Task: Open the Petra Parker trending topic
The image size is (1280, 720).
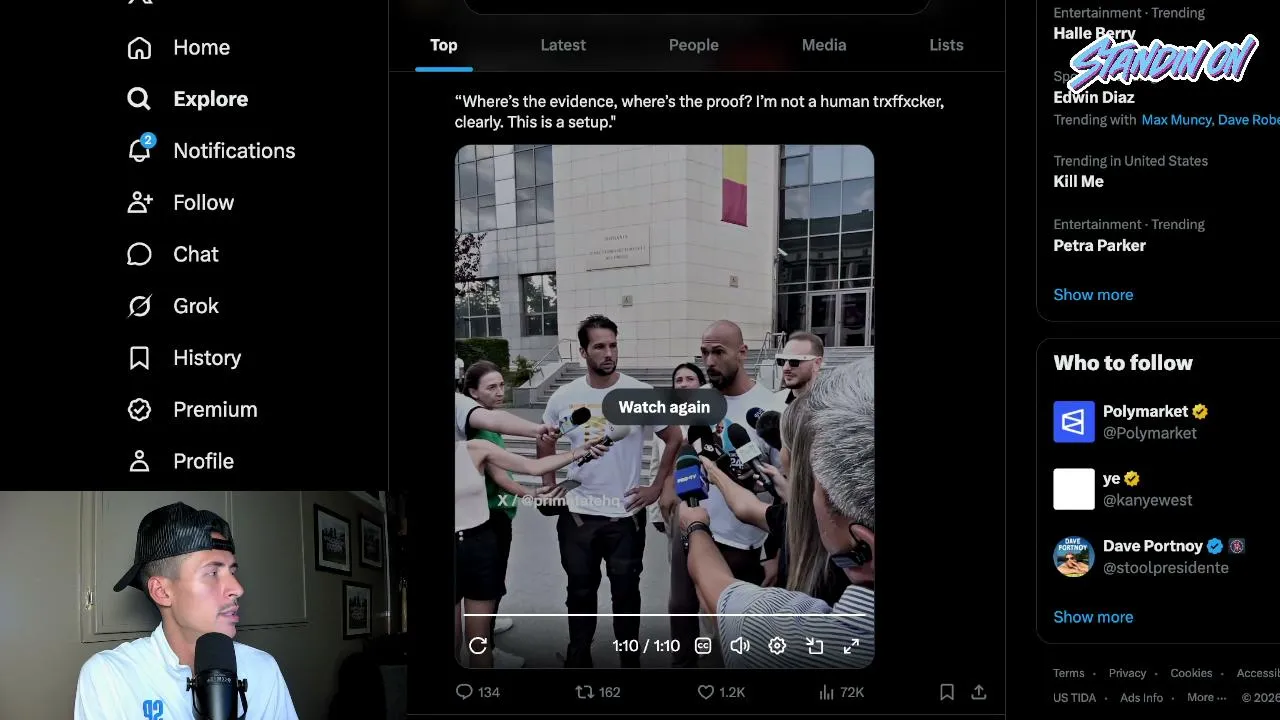Action: [1099, 245]
